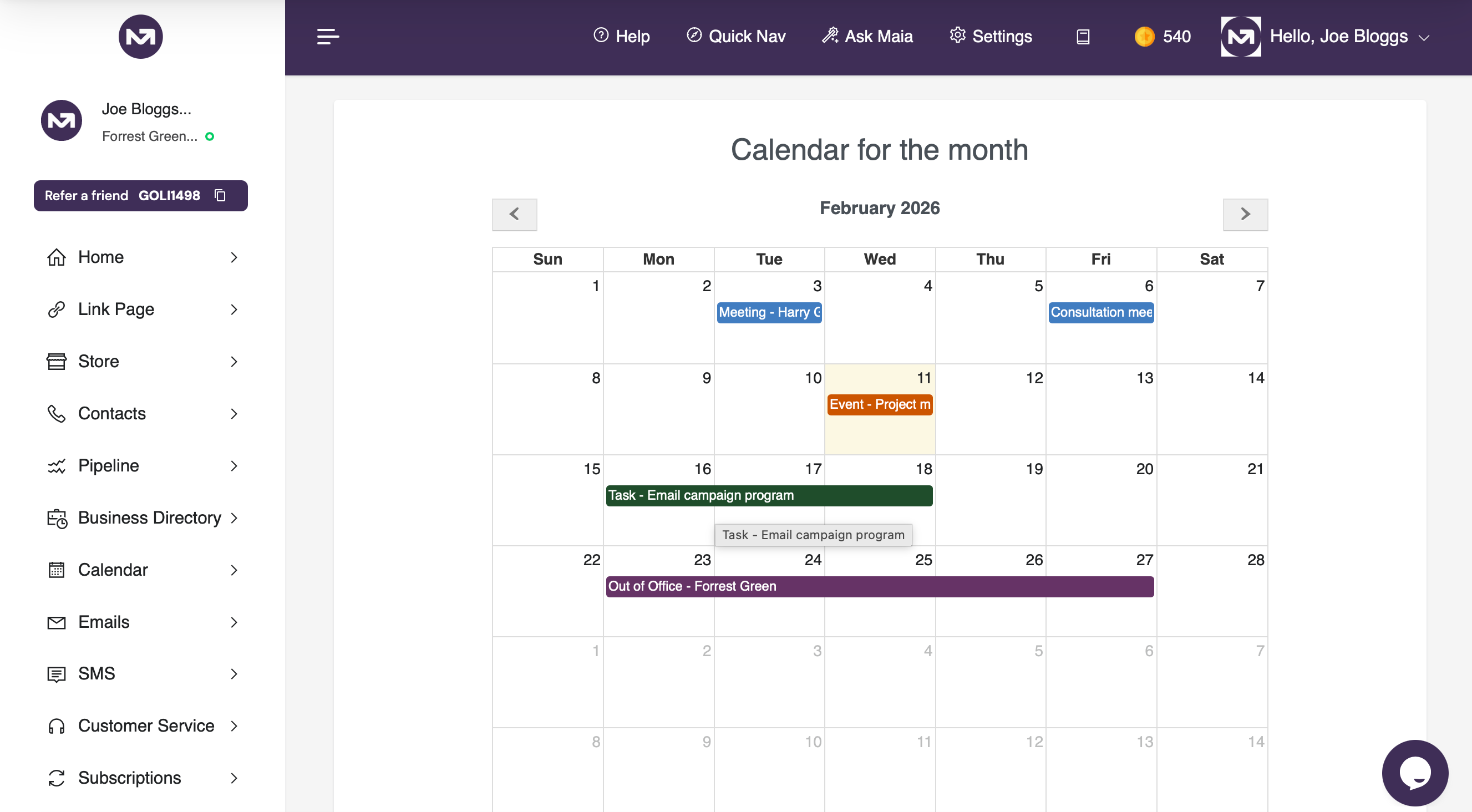Expand the Subscriptions chevron
The width and height of the screenshot is (1472, 812).
click(x=234, y=778)
